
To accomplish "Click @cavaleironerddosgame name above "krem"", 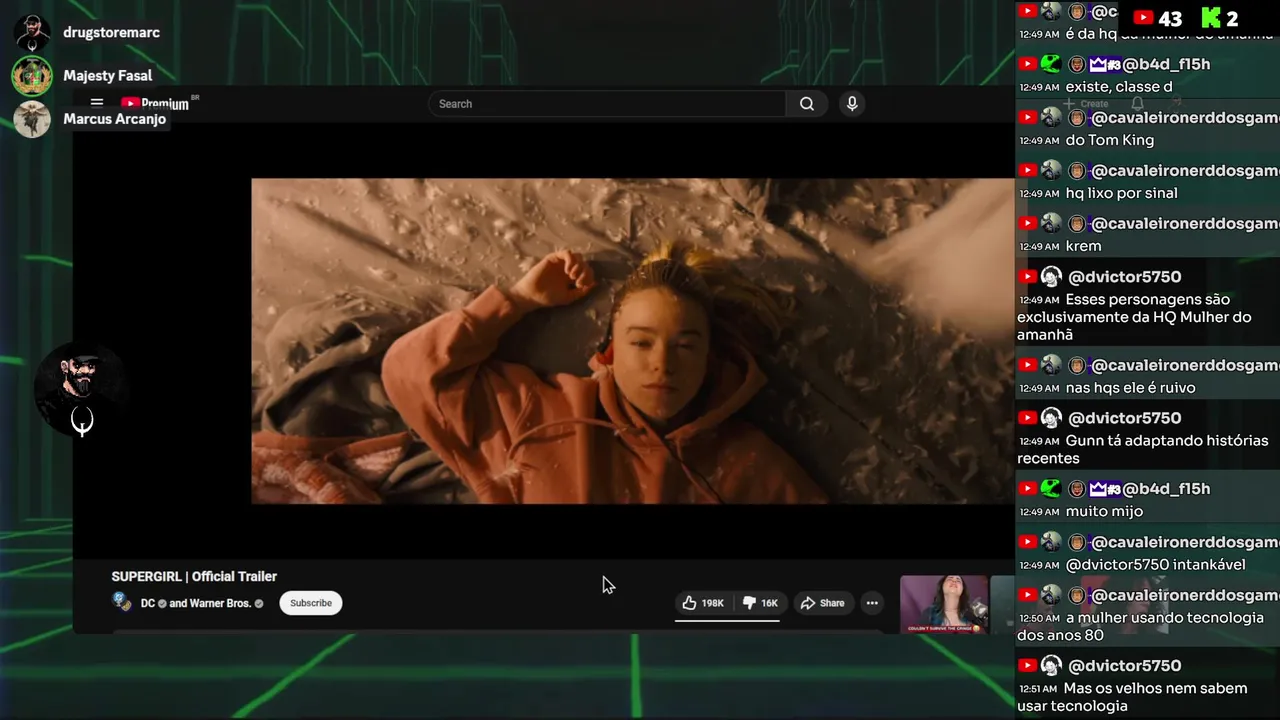I will click(x=1186, y=224).
